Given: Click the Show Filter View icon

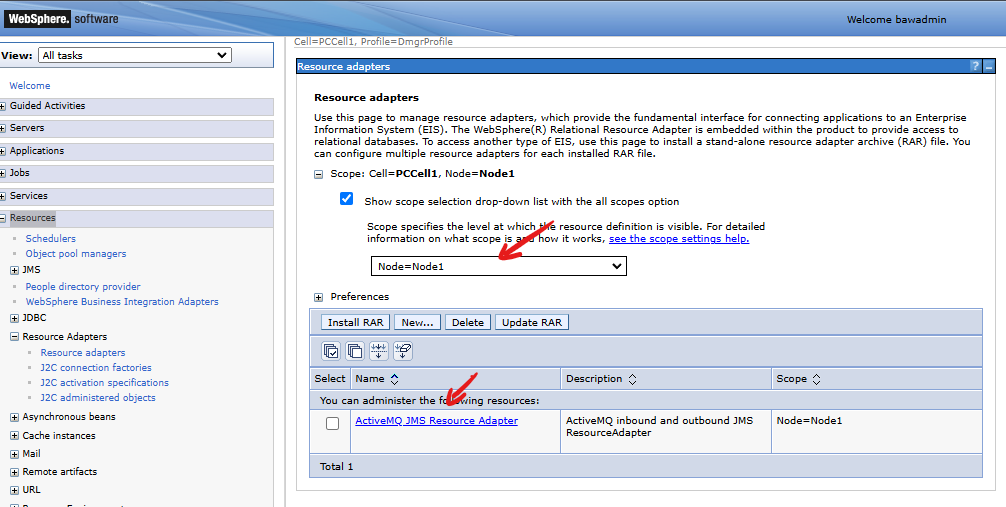Looking at the screenshot, I should tap(379, 351).
